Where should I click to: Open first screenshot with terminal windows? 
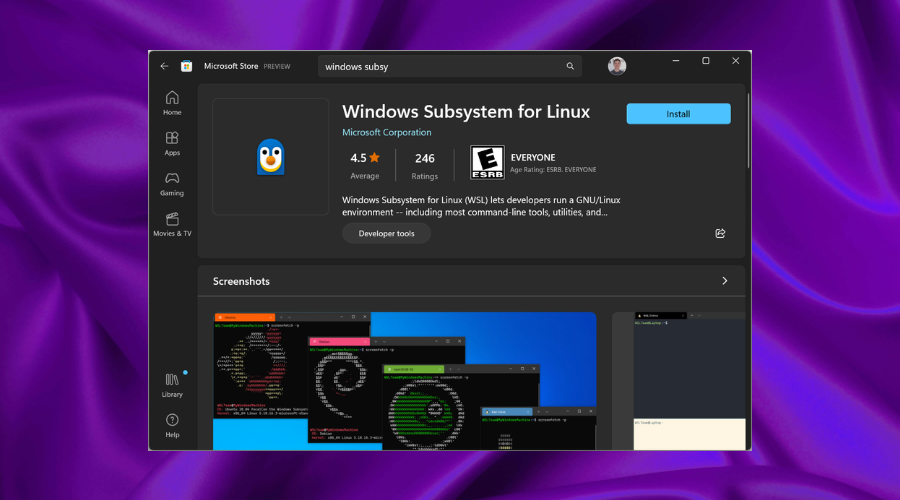pyautogui.click(x=405, y=381)
